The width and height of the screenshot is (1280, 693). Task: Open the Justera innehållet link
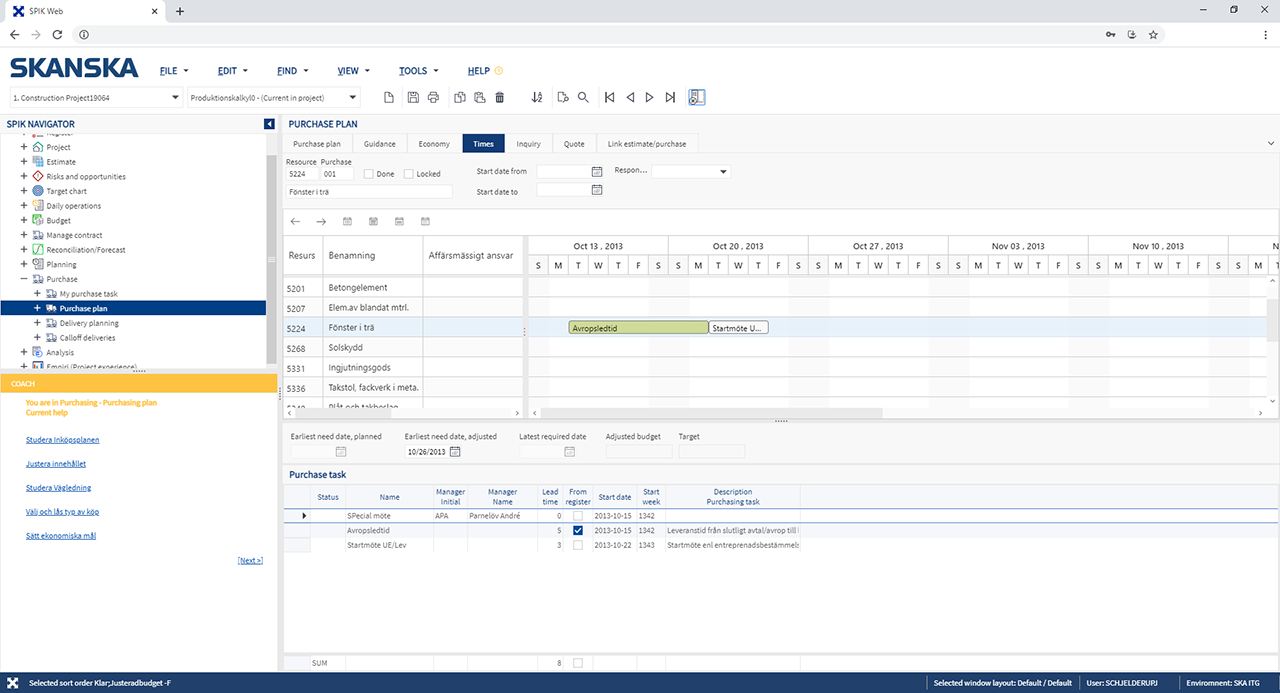56,464
